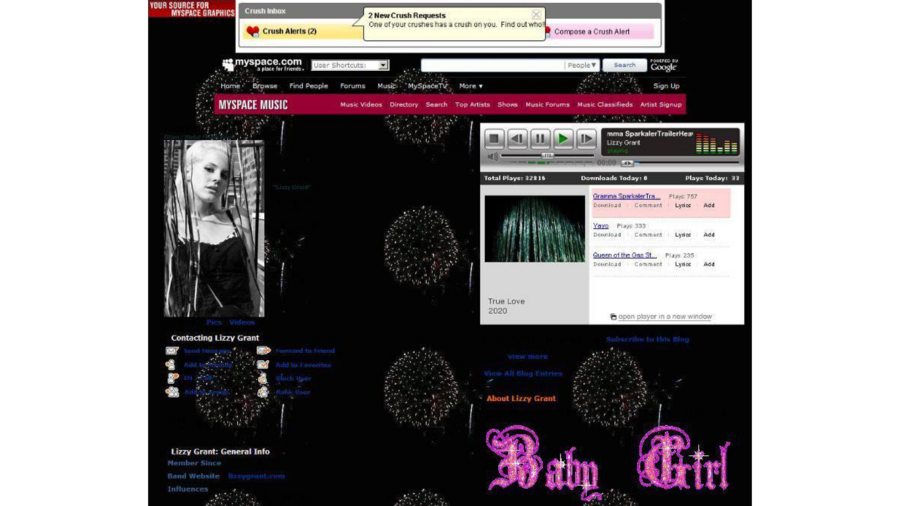This screenshot has height=506, width=900.
Task: Close the New Crush Requests popup
Action: (536, 14)
